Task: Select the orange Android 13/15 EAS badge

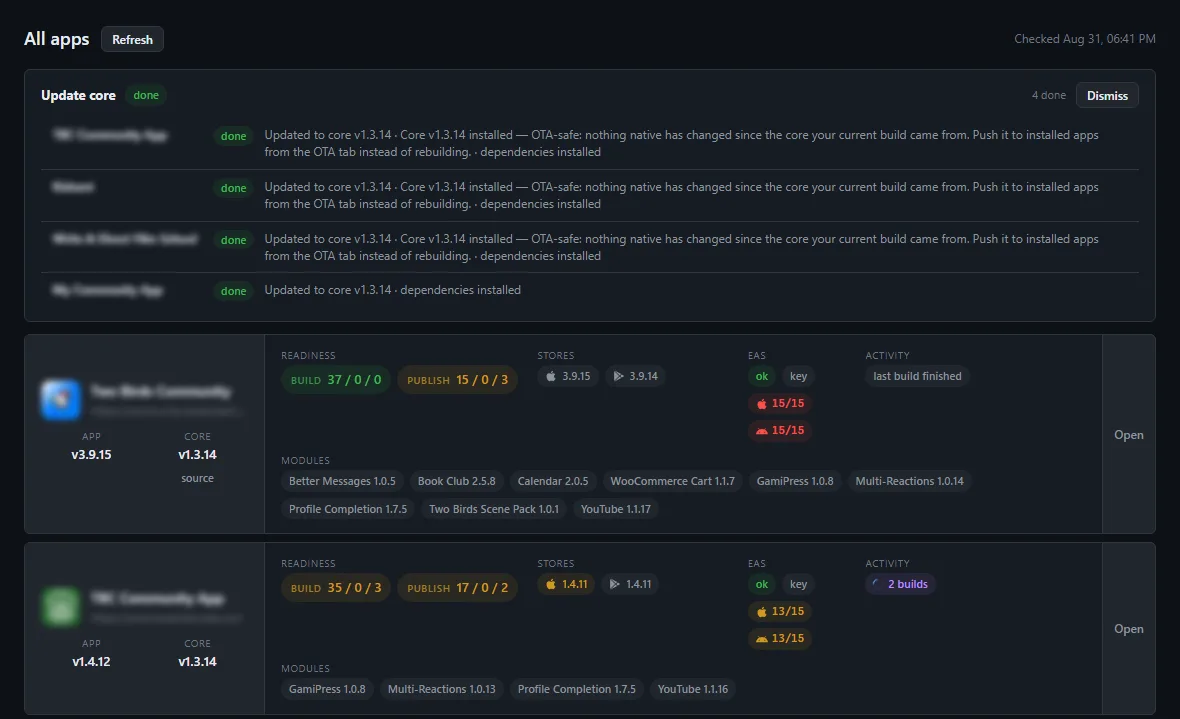Action: 780,638
